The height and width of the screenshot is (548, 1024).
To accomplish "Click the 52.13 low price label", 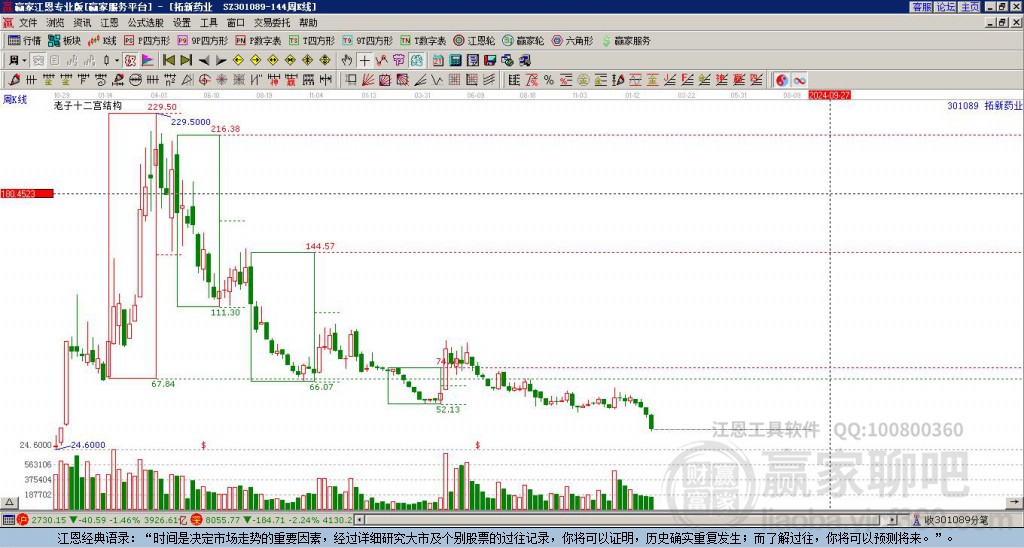I will tap(448, 410).
